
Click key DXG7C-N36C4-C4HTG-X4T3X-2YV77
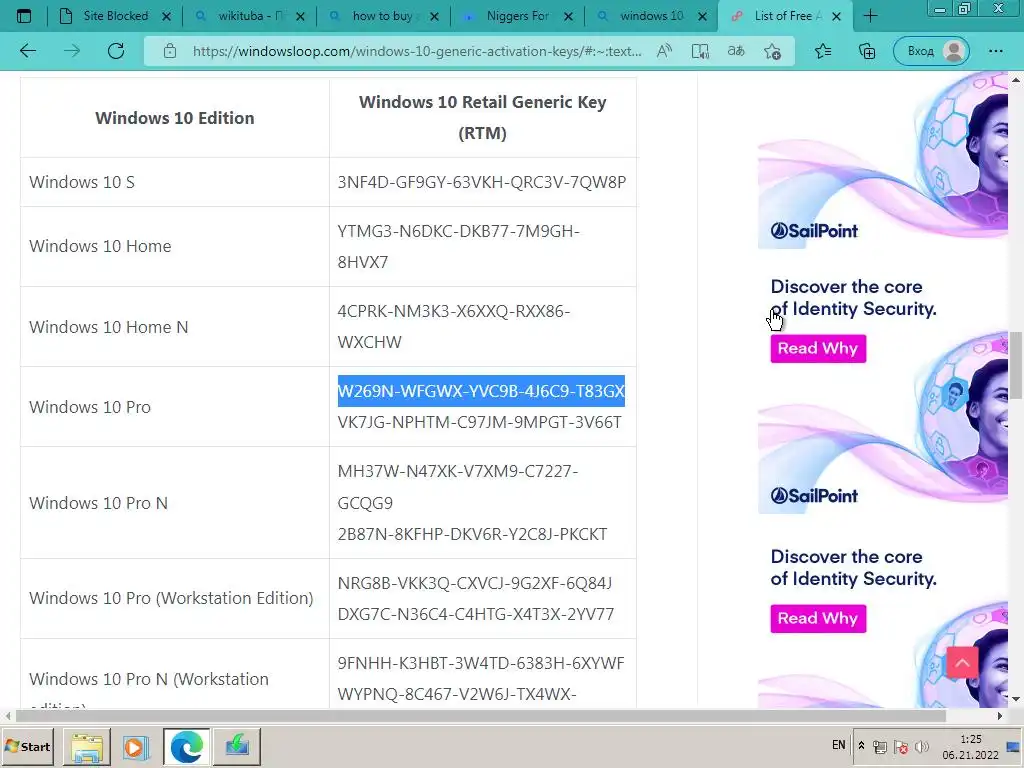pos(476,614)
